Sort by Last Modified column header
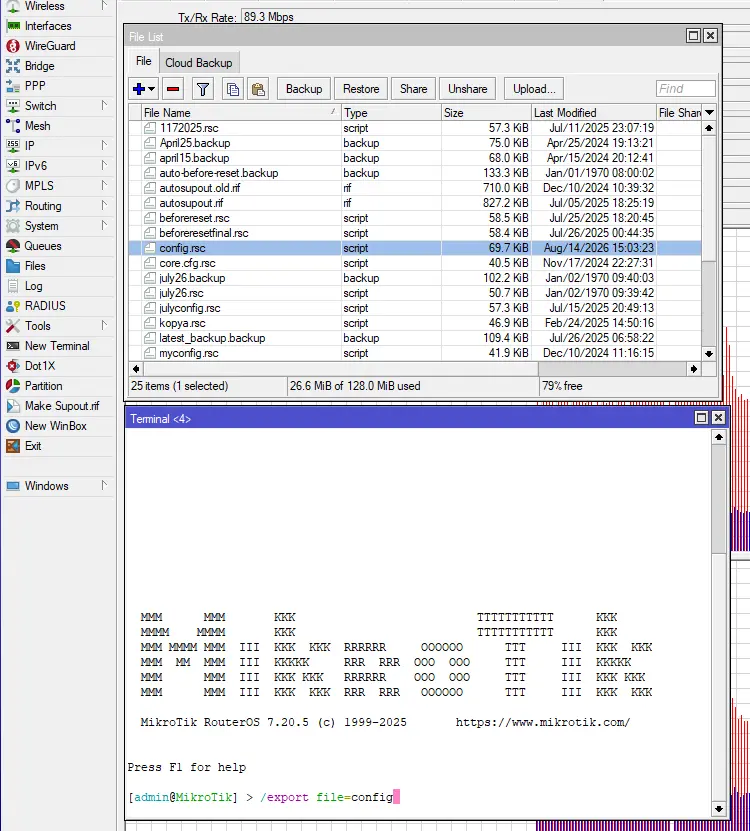The width and height of the screenshot is (750, 831). [x=593, y=113]
